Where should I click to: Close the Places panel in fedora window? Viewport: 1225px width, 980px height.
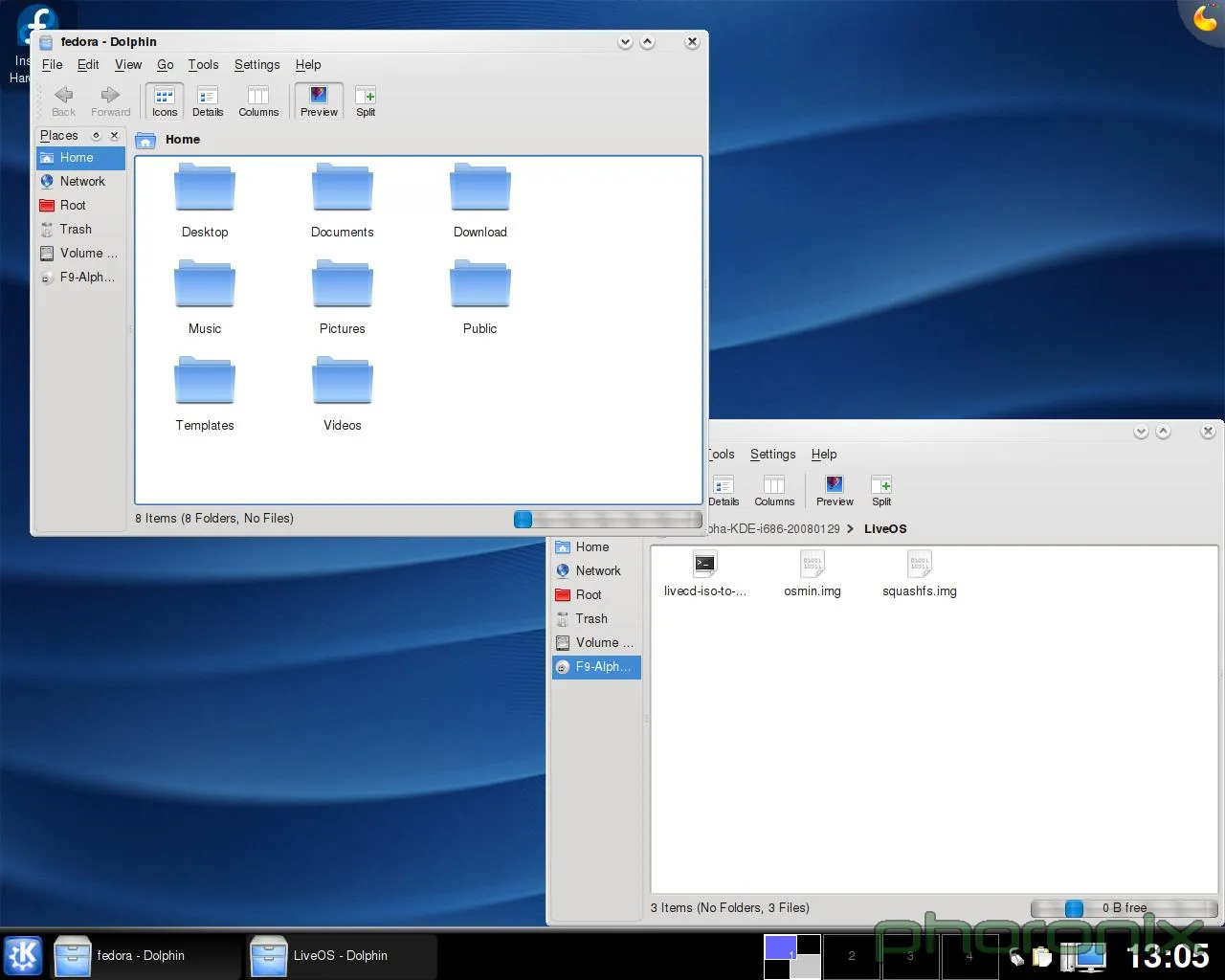[x=114, y=136]
